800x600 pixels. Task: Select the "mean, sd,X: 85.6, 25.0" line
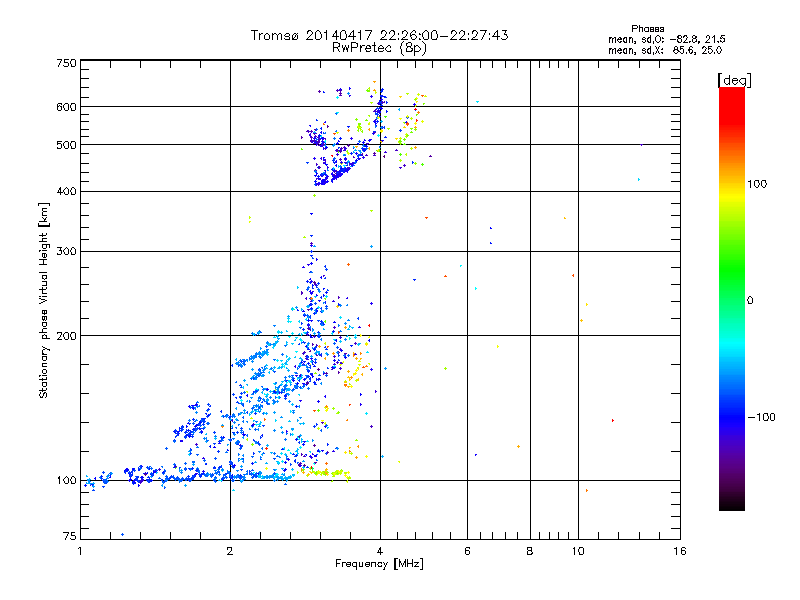[x=665, y=51]
